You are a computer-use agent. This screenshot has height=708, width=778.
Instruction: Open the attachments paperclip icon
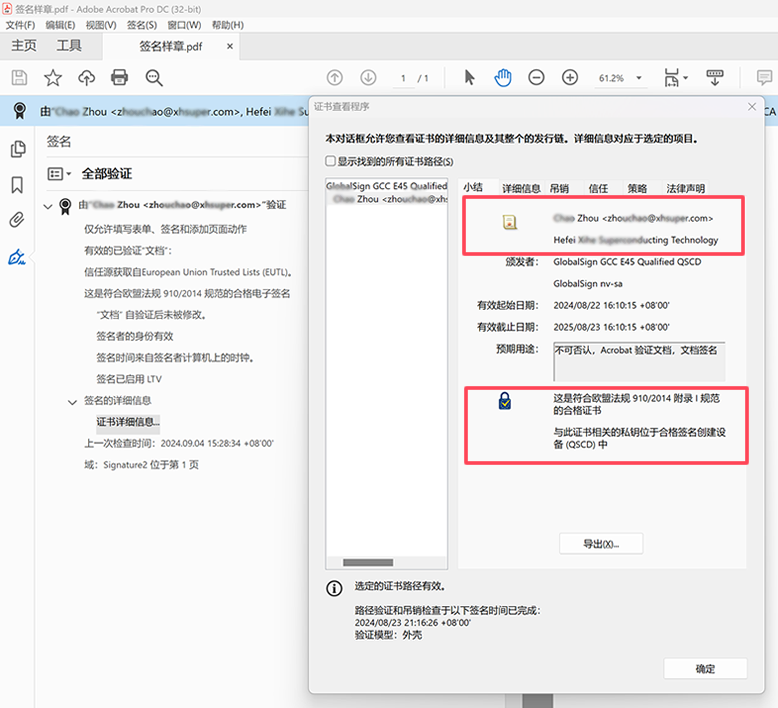(17, 220)
